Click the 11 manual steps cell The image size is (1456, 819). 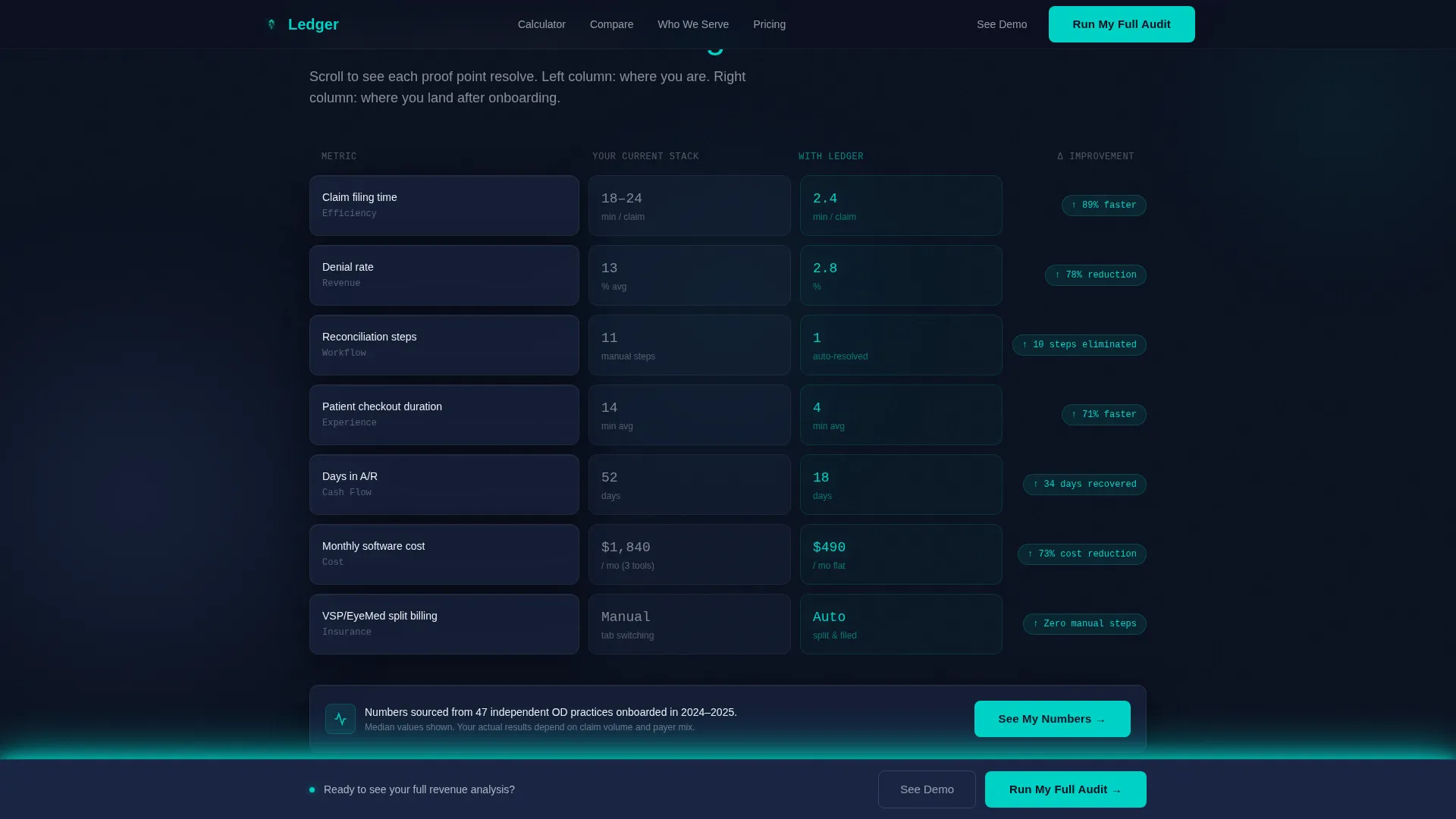tap(689, 345)
